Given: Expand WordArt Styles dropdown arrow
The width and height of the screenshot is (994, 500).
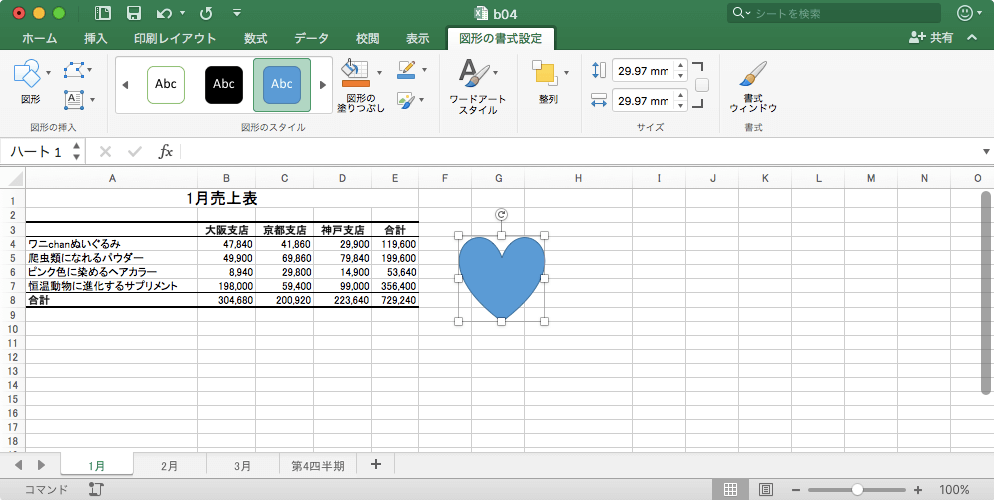Looking at the screenshot, I should pyautogui.click(x=495, y=72).
